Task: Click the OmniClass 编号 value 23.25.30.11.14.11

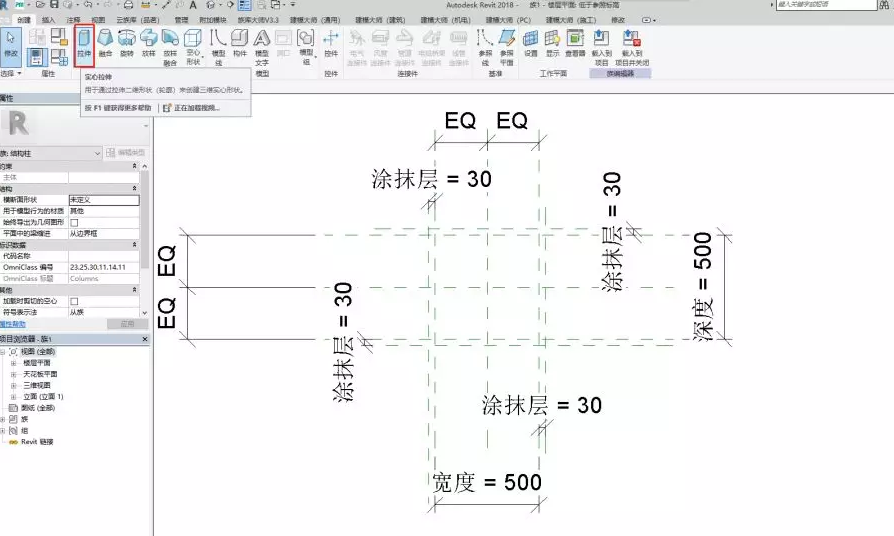Action: 104,267
